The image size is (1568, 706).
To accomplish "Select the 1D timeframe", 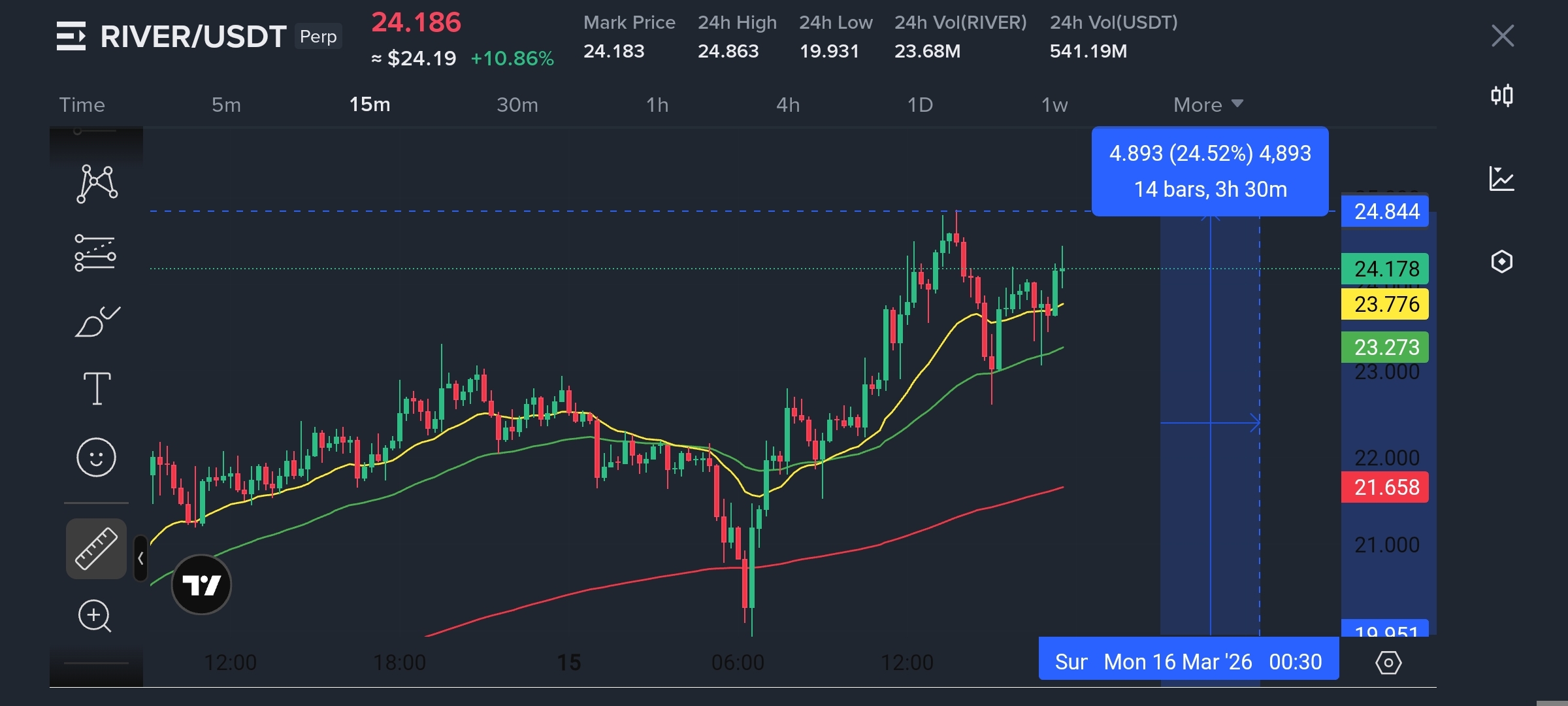I will tap(920, 105).
